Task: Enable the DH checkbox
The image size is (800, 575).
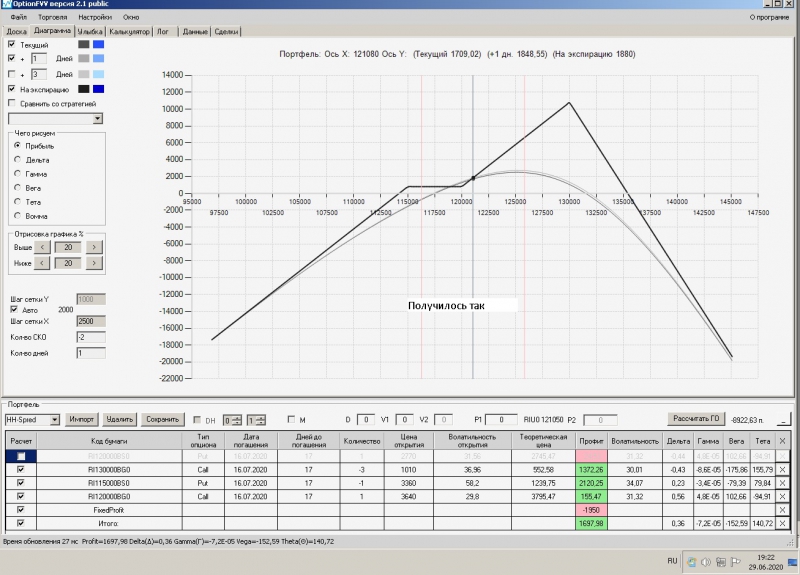Action: [197, 419]
